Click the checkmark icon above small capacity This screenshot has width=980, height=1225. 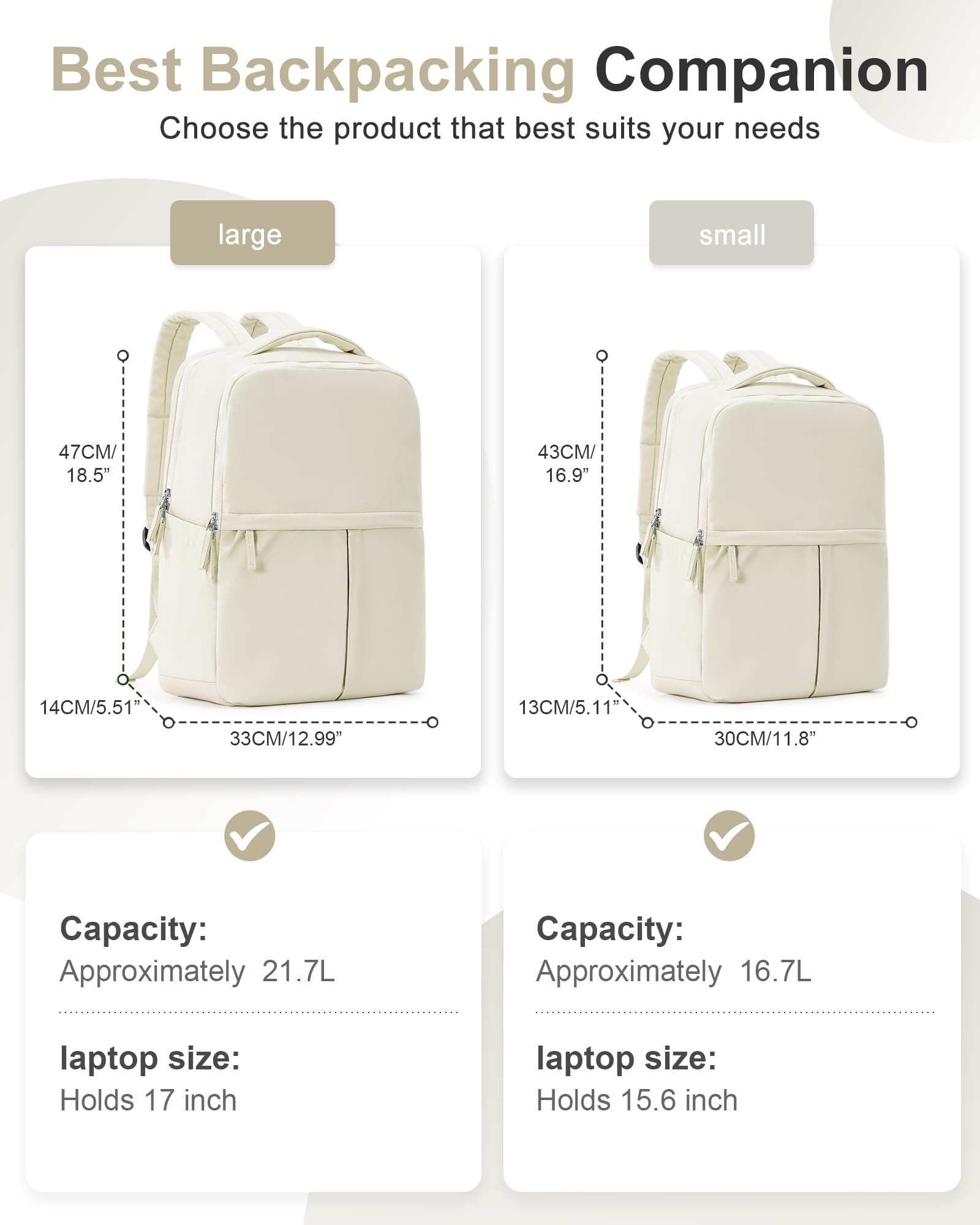click(729, 836)
